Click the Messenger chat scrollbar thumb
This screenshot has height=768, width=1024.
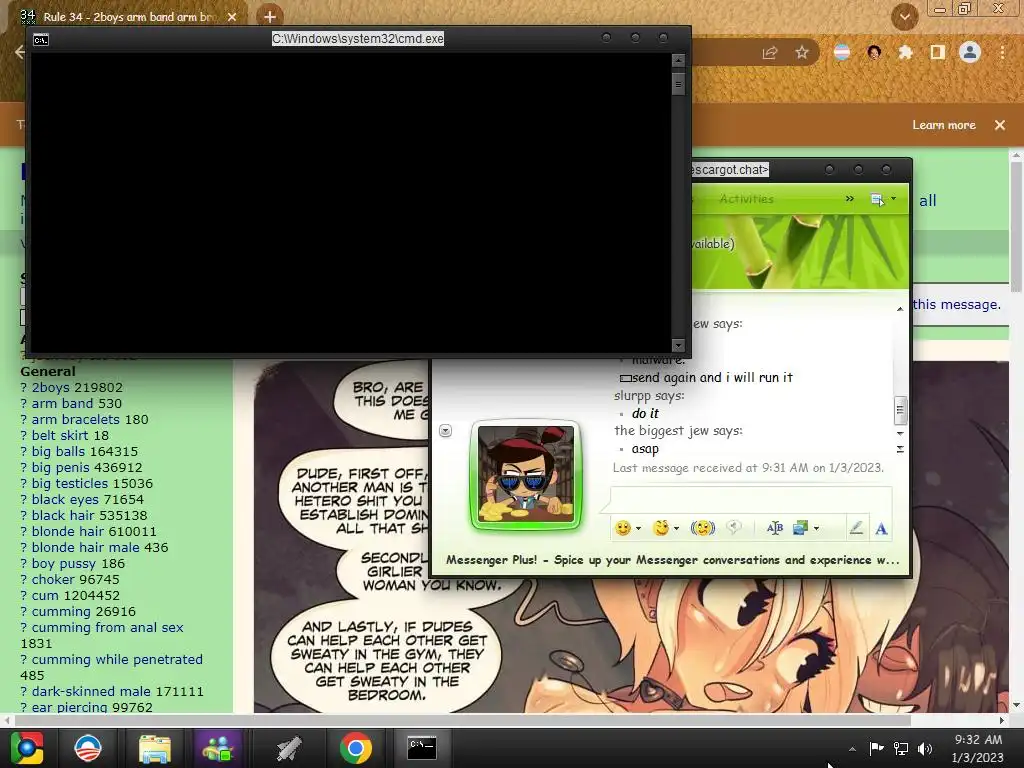900,410
